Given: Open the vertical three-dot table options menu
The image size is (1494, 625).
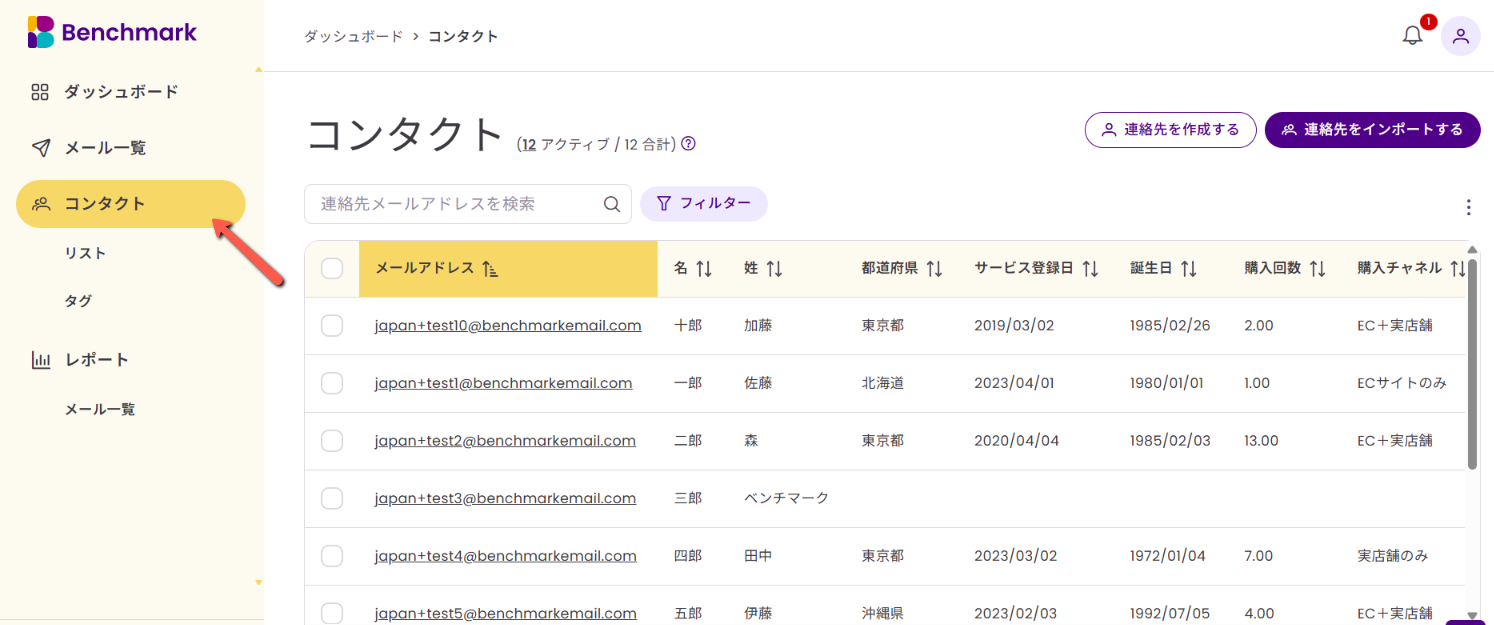Looking at the screenshot, I should (1468, 207).
